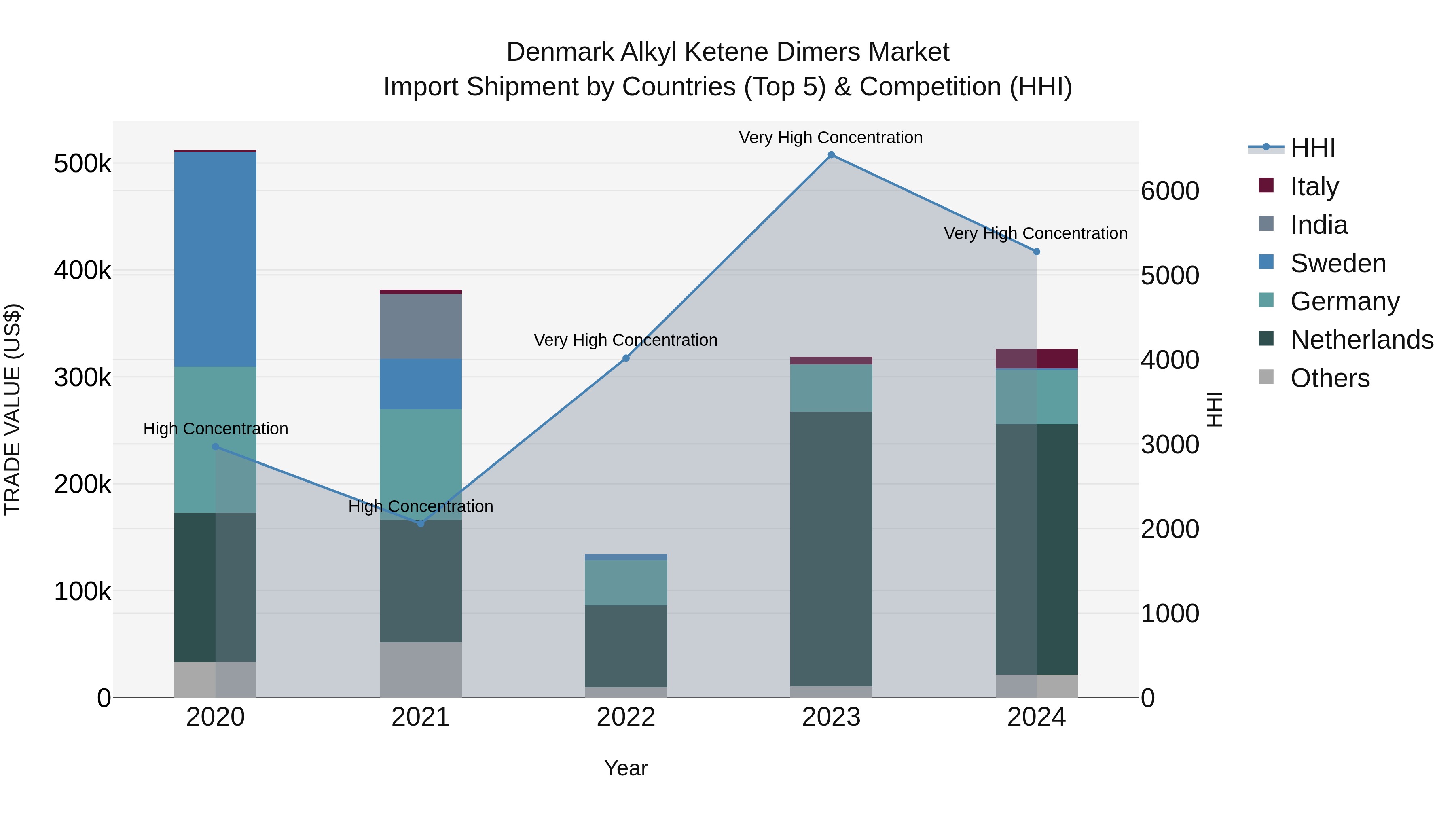The height and width of the screenshot is (819, 1456).
Task: Click the Germany segment of the 2022 bar
Action: (x=626, y=583)
